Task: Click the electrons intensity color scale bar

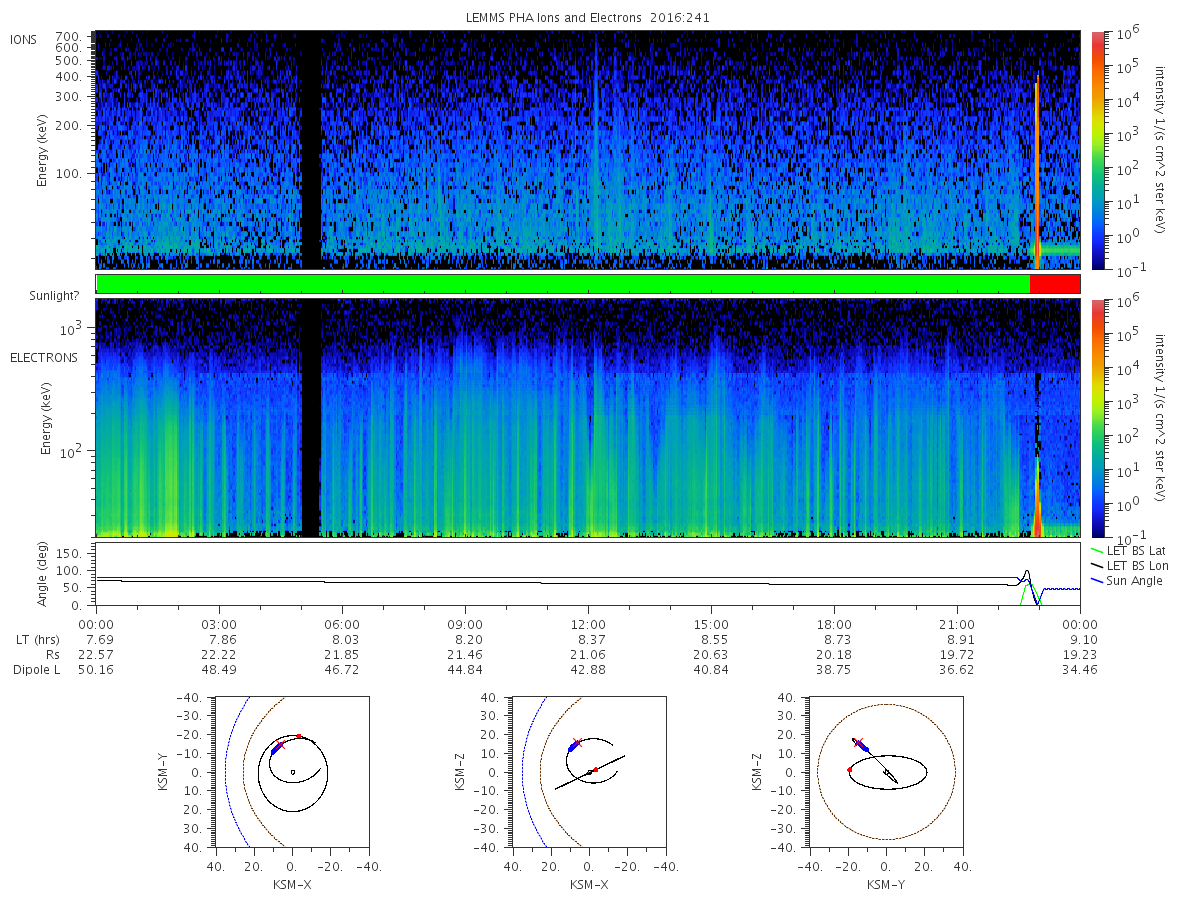Action: [1097, 418]
